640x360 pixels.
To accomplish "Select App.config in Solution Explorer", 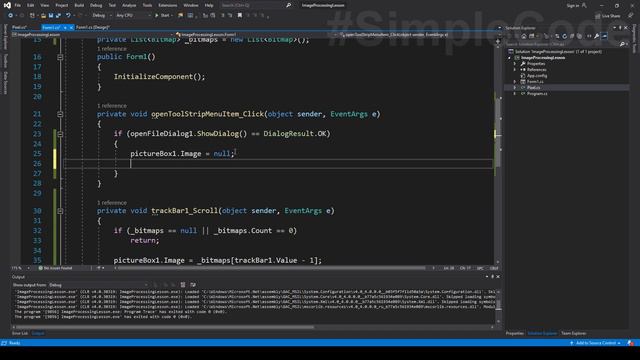I will click(536, 76).
